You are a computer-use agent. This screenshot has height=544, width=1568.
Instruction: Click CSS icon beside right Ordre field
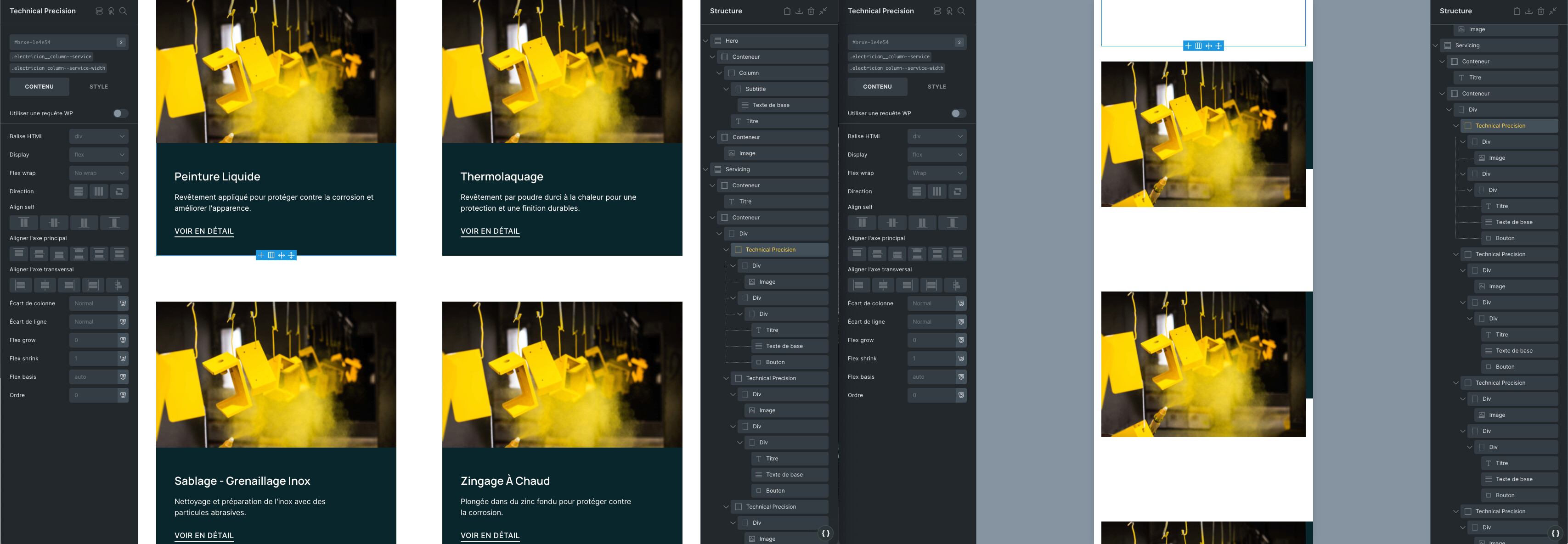pos(961,396)
